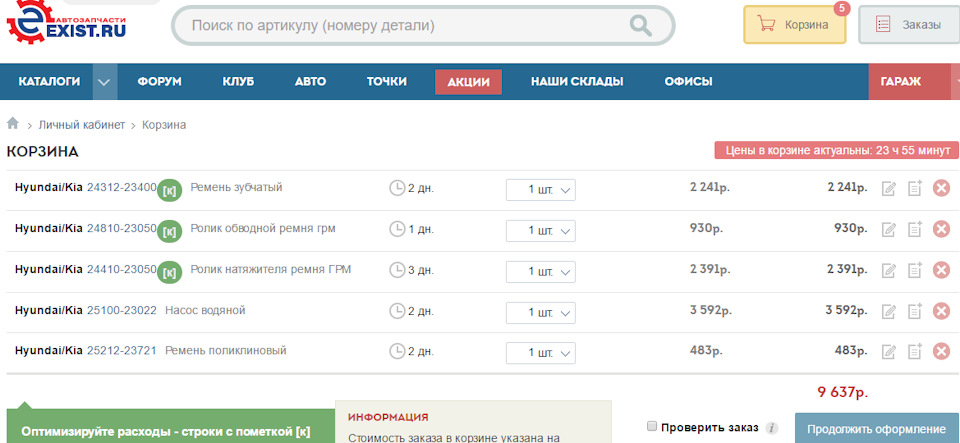Remove Ремень зубчатый from cart
Screen dimensions: 960x443
941,188
